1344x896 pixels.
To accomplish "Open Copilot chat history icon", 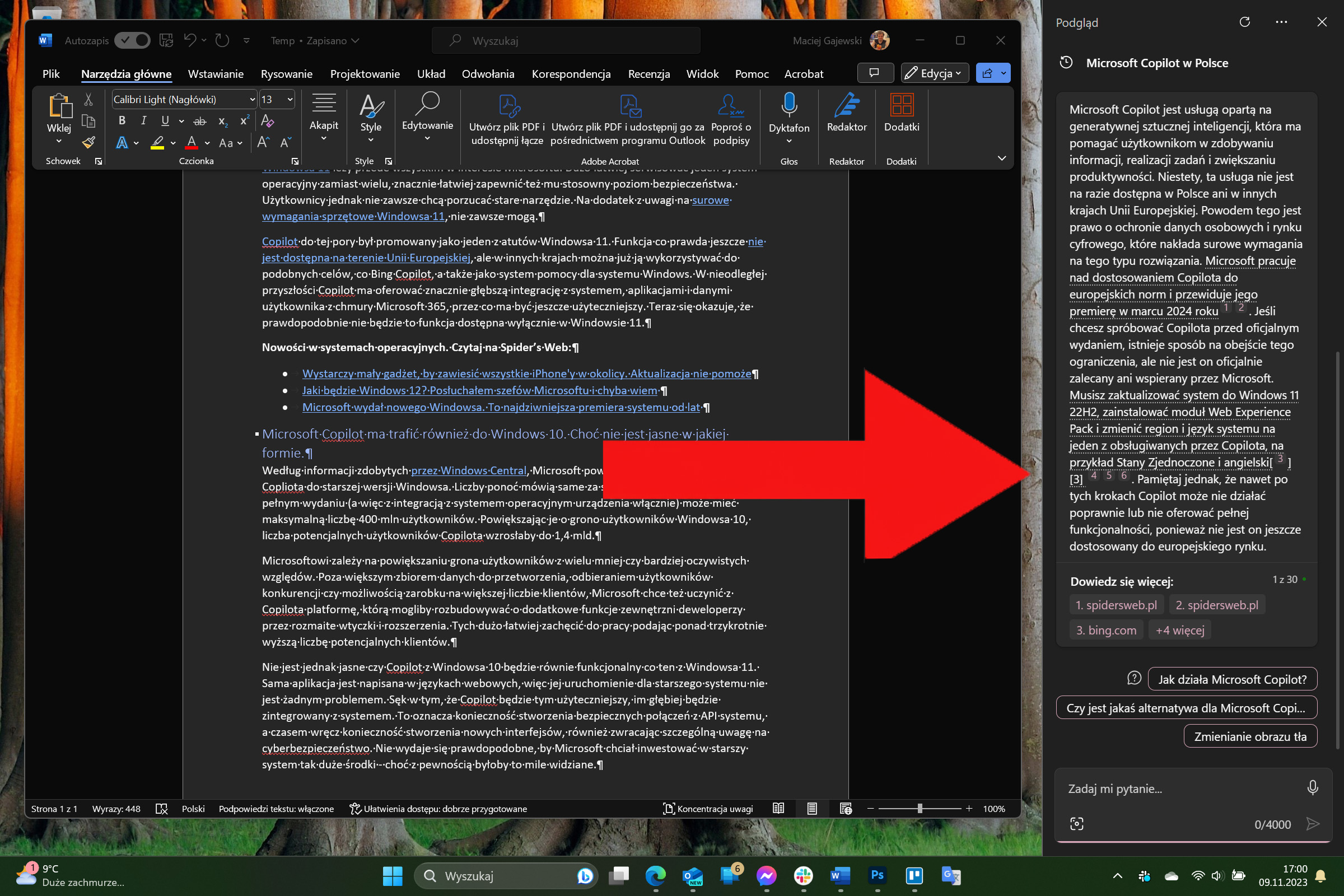I will click(x=1066, y=63).
